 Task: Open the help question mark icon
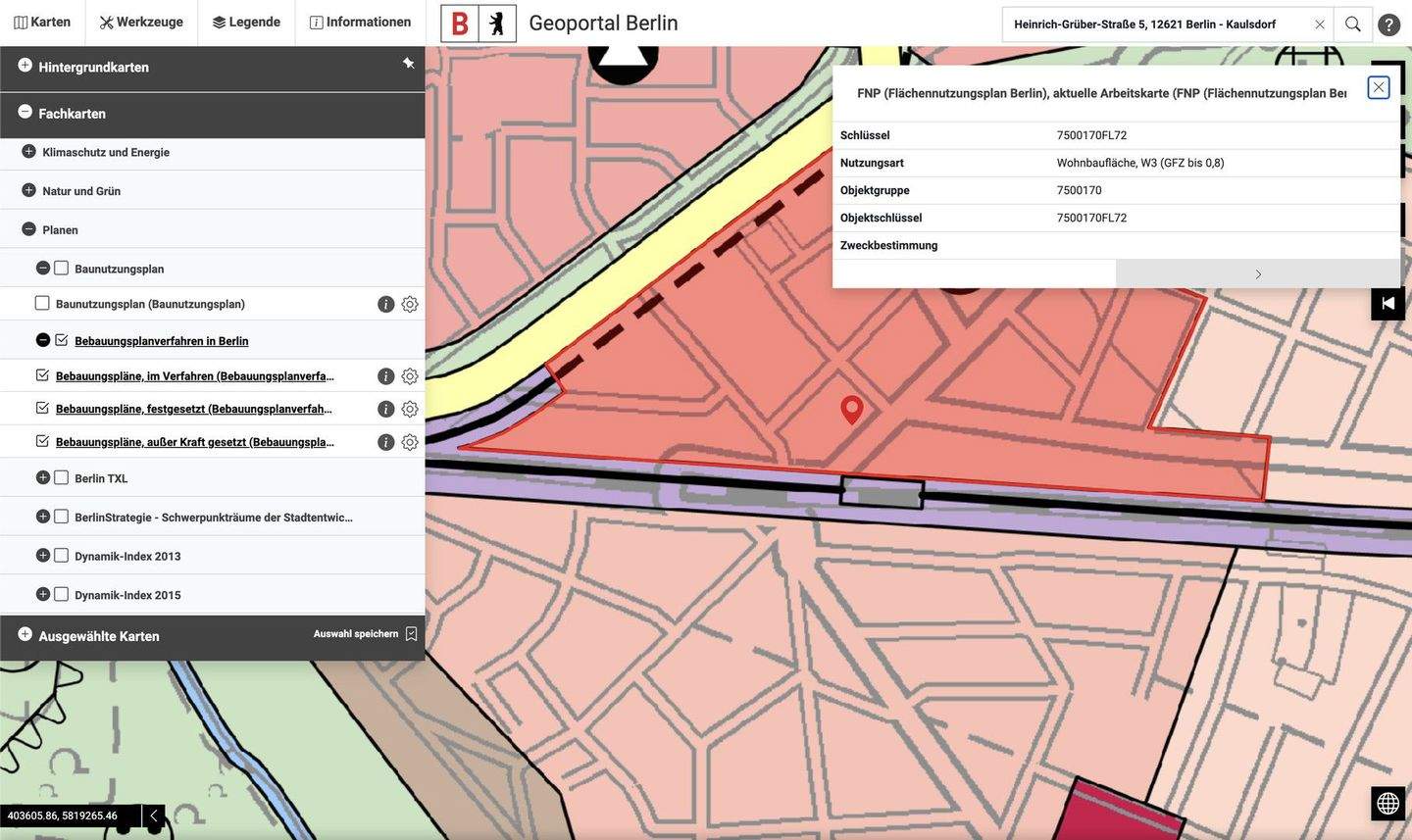[x=1388, y=25]
